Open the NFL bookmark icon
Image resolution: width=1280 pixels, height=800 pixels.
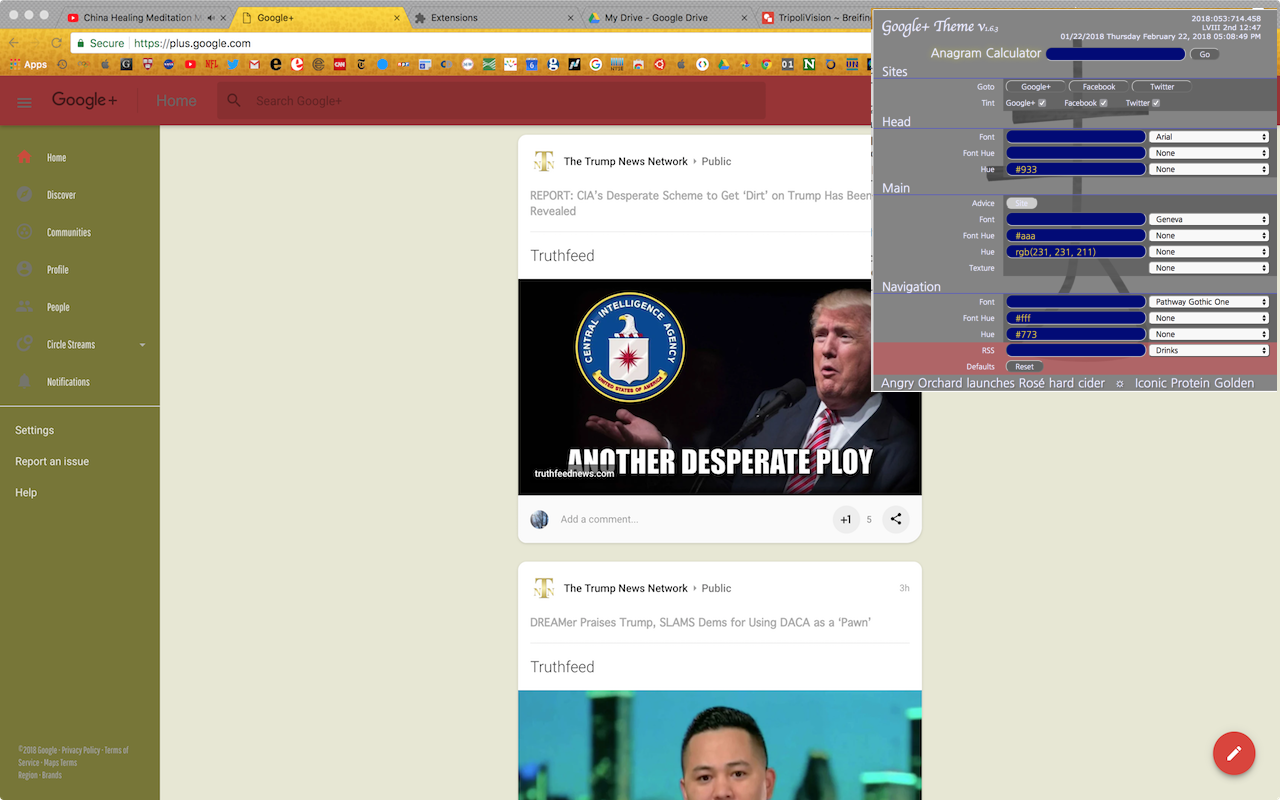pos(211,64)
